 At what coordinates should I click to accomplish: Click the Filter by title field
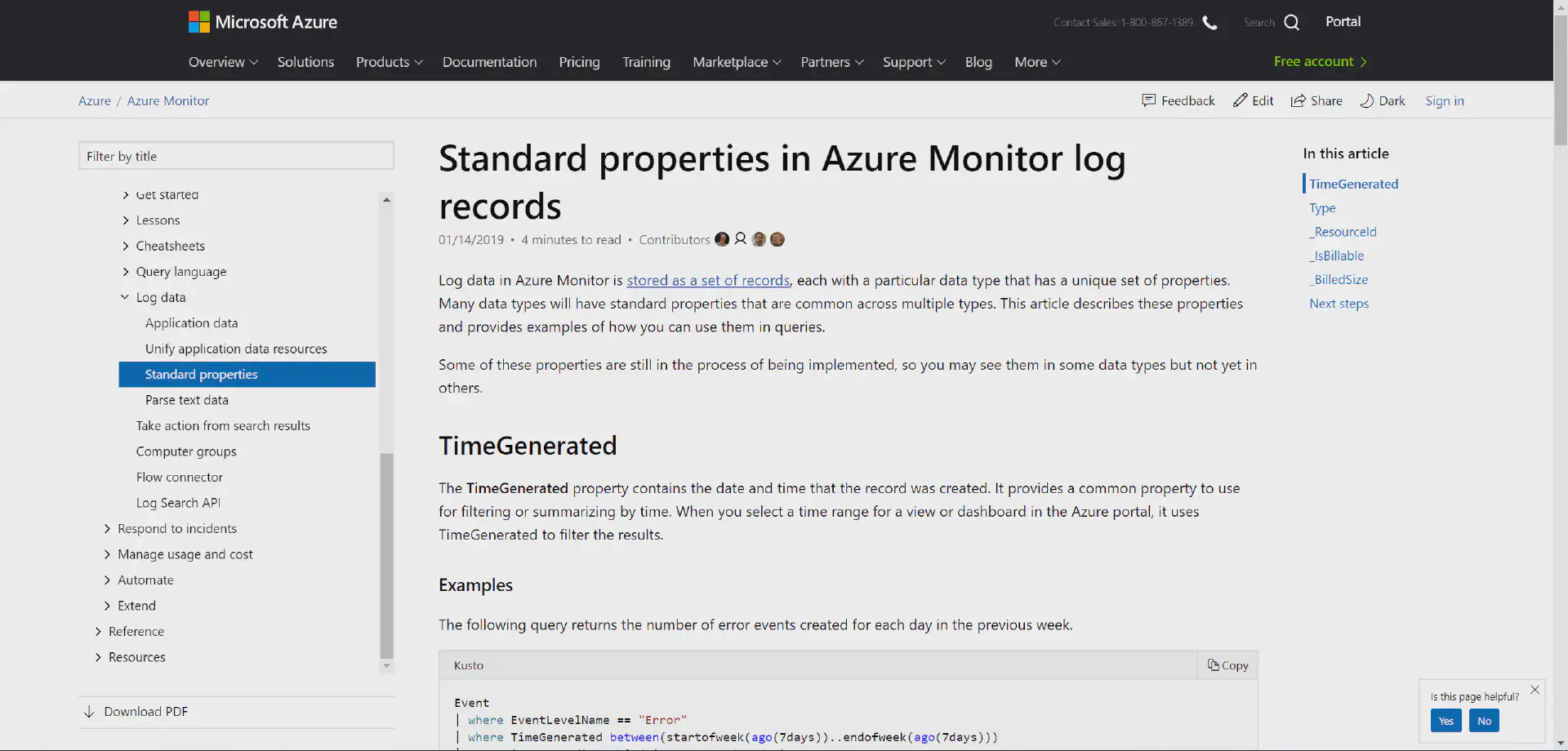click(x=236, y=156)
